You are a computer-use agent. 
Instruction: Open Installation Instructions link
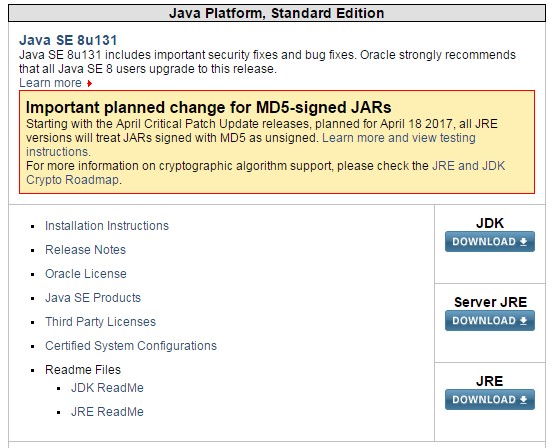(x=107, y=226)
